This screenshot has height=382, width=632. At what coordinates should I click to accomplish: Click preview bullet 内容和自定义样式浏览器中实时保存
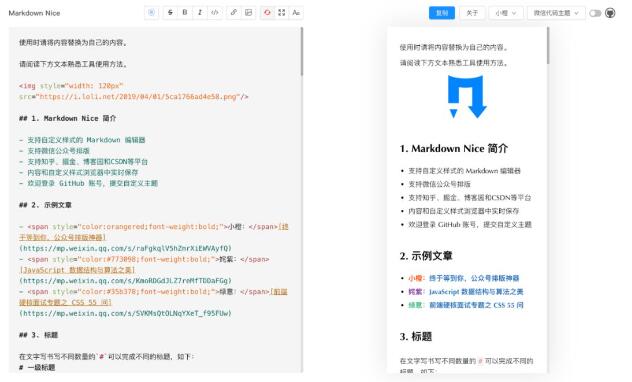tap(464, 211)
